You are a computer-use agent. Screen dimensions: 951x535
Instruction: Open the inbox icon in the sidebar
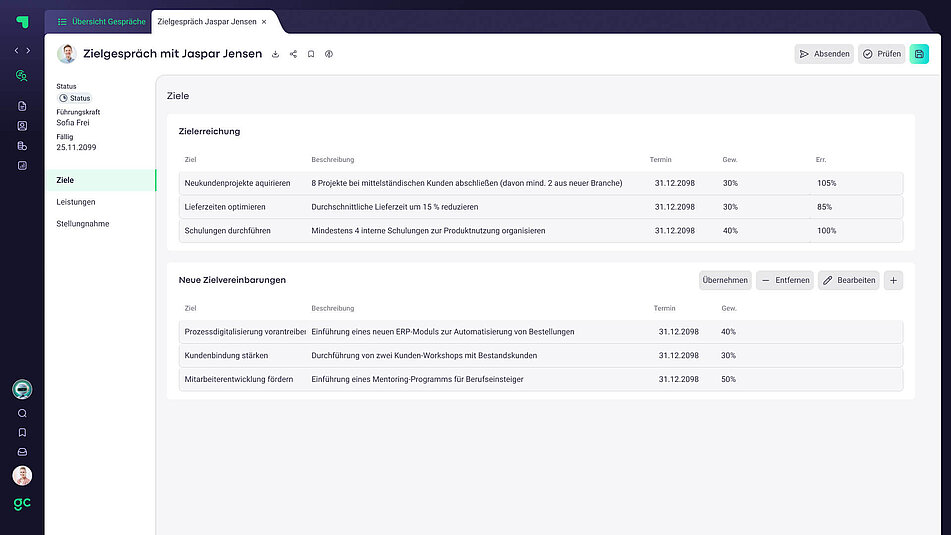pyautogui.click(x=22, y=452)
